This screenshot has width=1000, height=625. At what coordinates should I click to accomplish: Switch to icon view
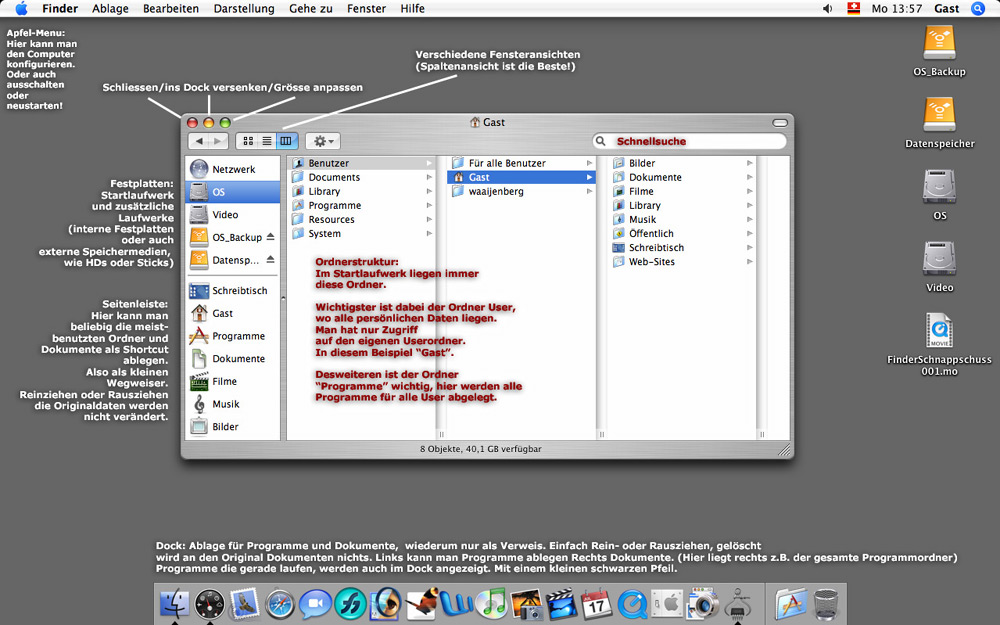(248, 141)
